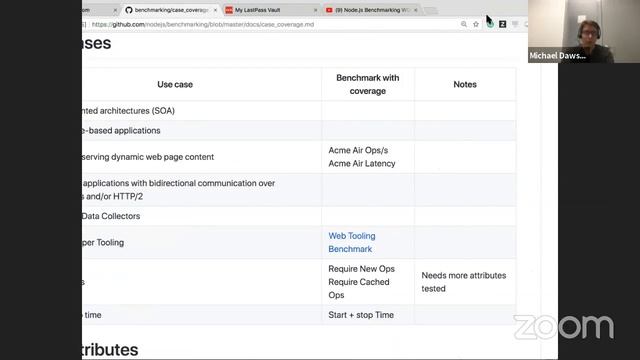
Task: Bookmark this page with the star icon
Action: [x=476, y=24]
